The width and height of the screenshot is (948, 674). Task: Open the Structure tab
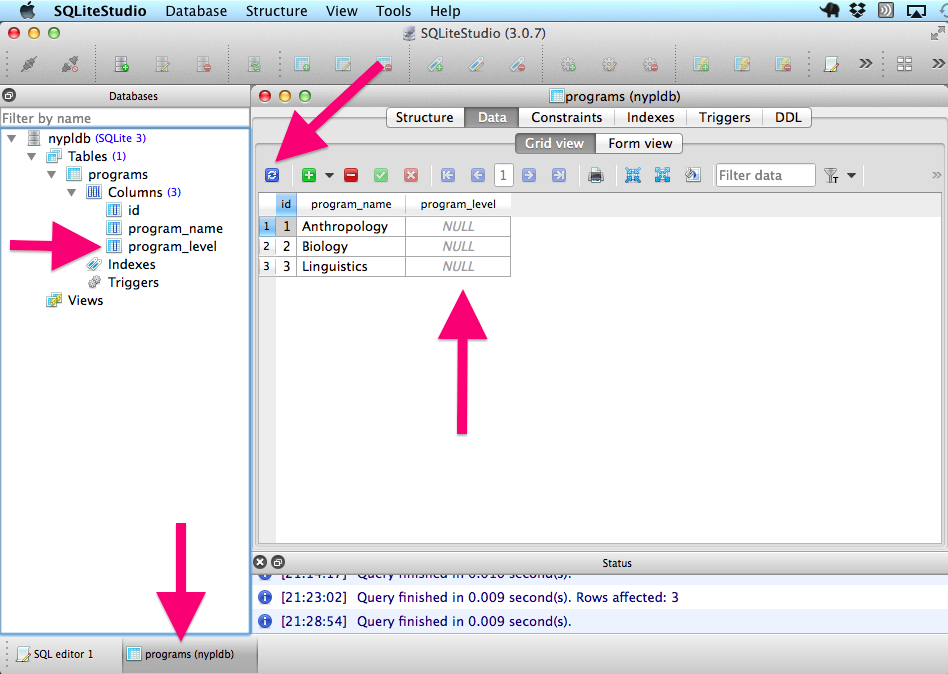click(x=424, y=117)
